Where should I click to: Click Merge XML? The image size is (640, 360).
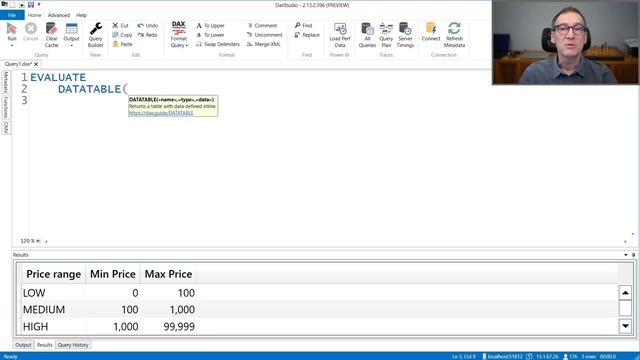click(x=264, y=44)
